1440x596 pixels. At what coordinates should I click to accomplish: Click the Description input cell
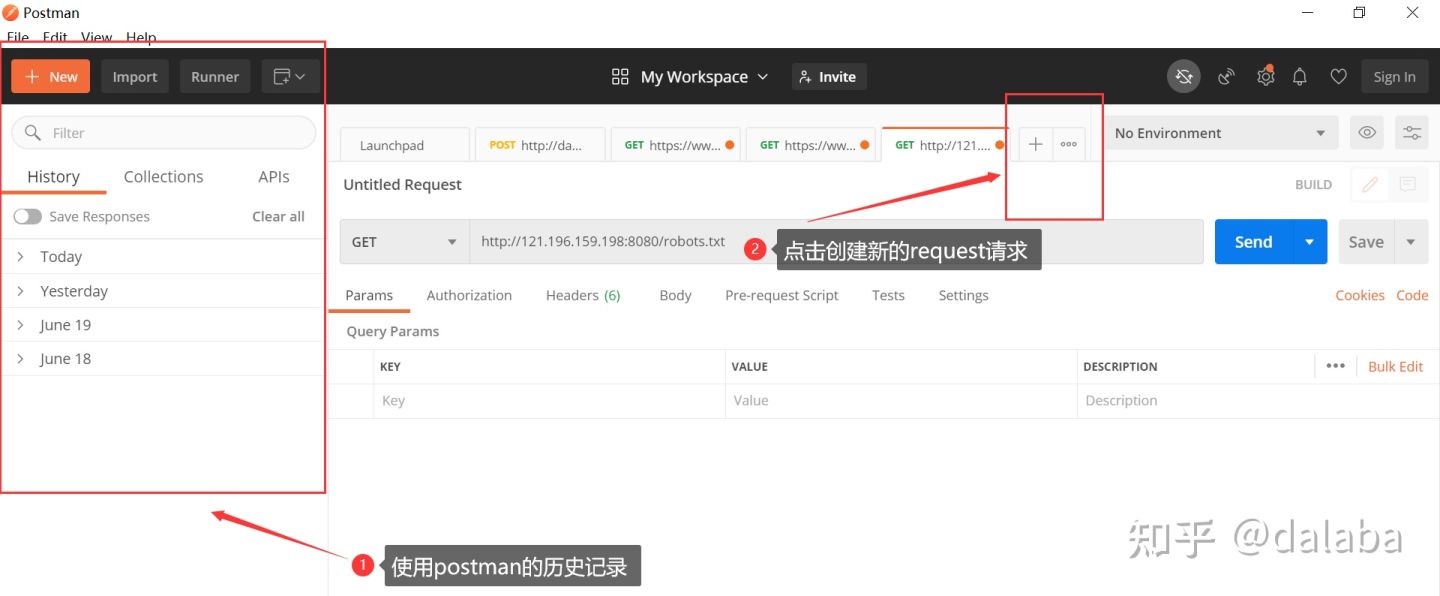1258,401
